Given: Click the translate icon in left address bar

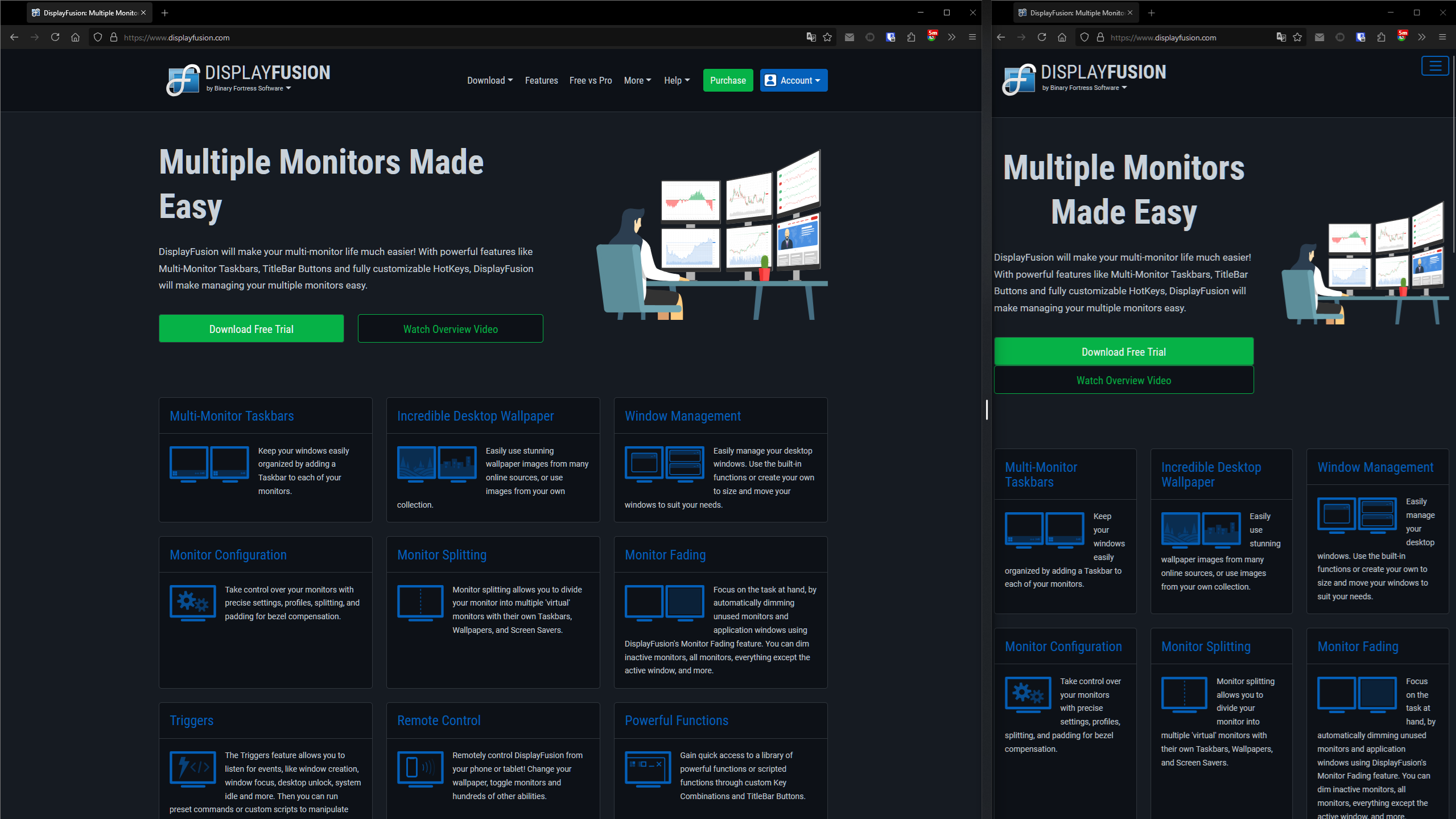Looking at the screenshot, I should click(811, 38).
